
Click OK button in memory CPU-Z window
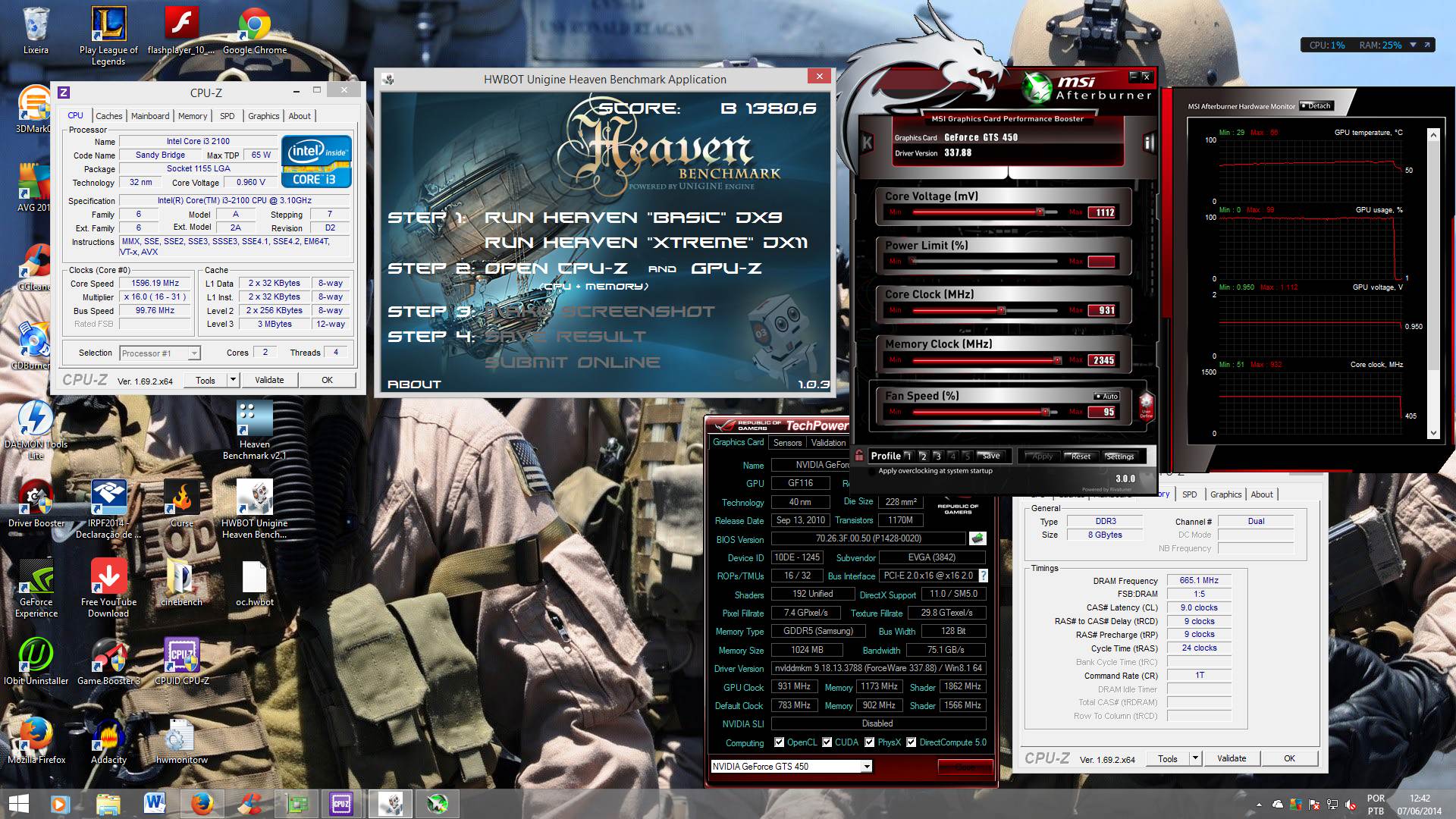click(1289, 758)
